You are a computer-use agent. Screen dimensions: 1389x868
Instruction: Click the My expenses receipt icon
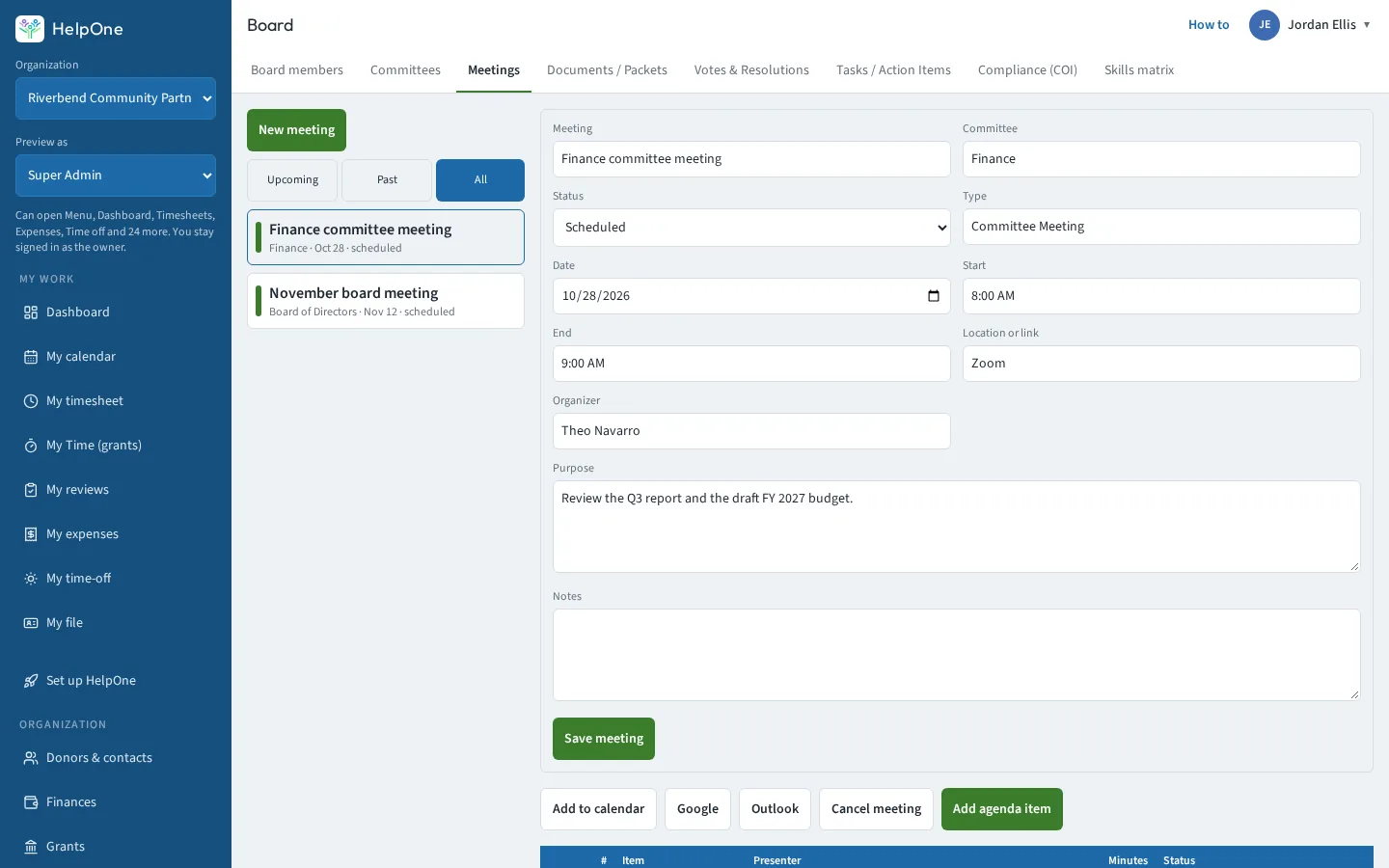tap(31, 534)
